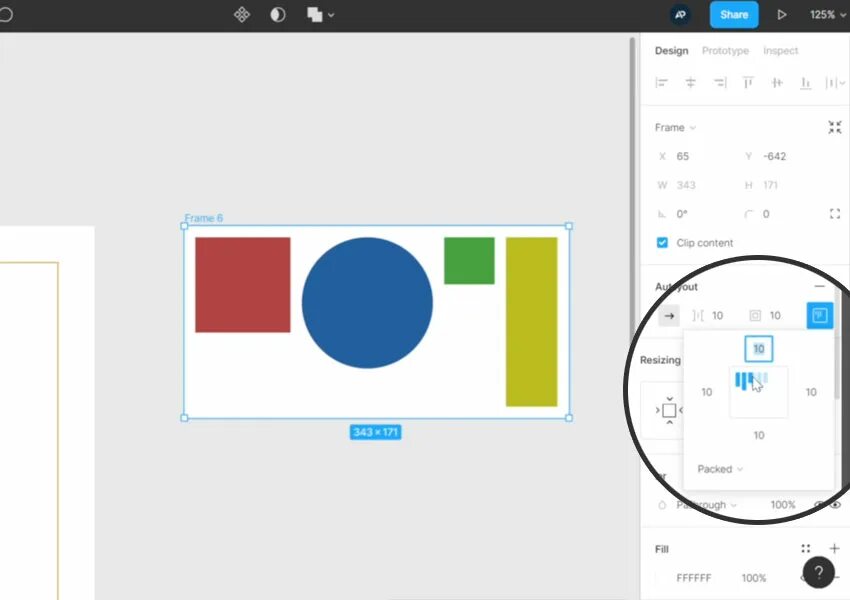Click the right padding value in popup
This screenshot has width=850, height=600.
(x=811, y=392)
